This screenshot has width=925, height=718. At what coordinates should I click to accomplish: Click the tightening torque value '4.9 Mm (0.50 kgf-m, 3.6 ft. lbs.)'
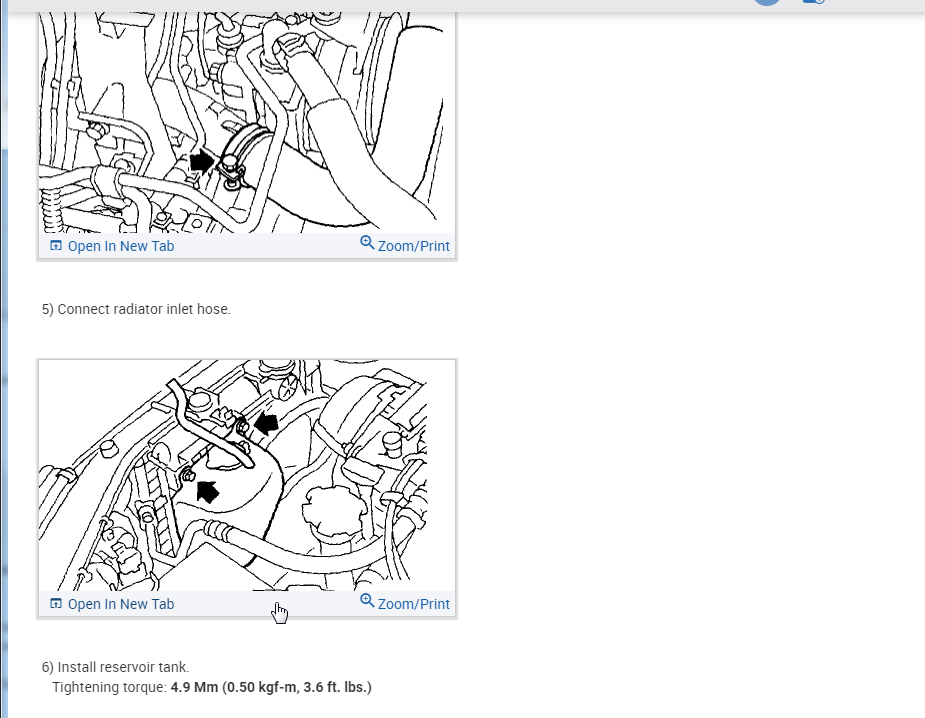pos(271,687)
